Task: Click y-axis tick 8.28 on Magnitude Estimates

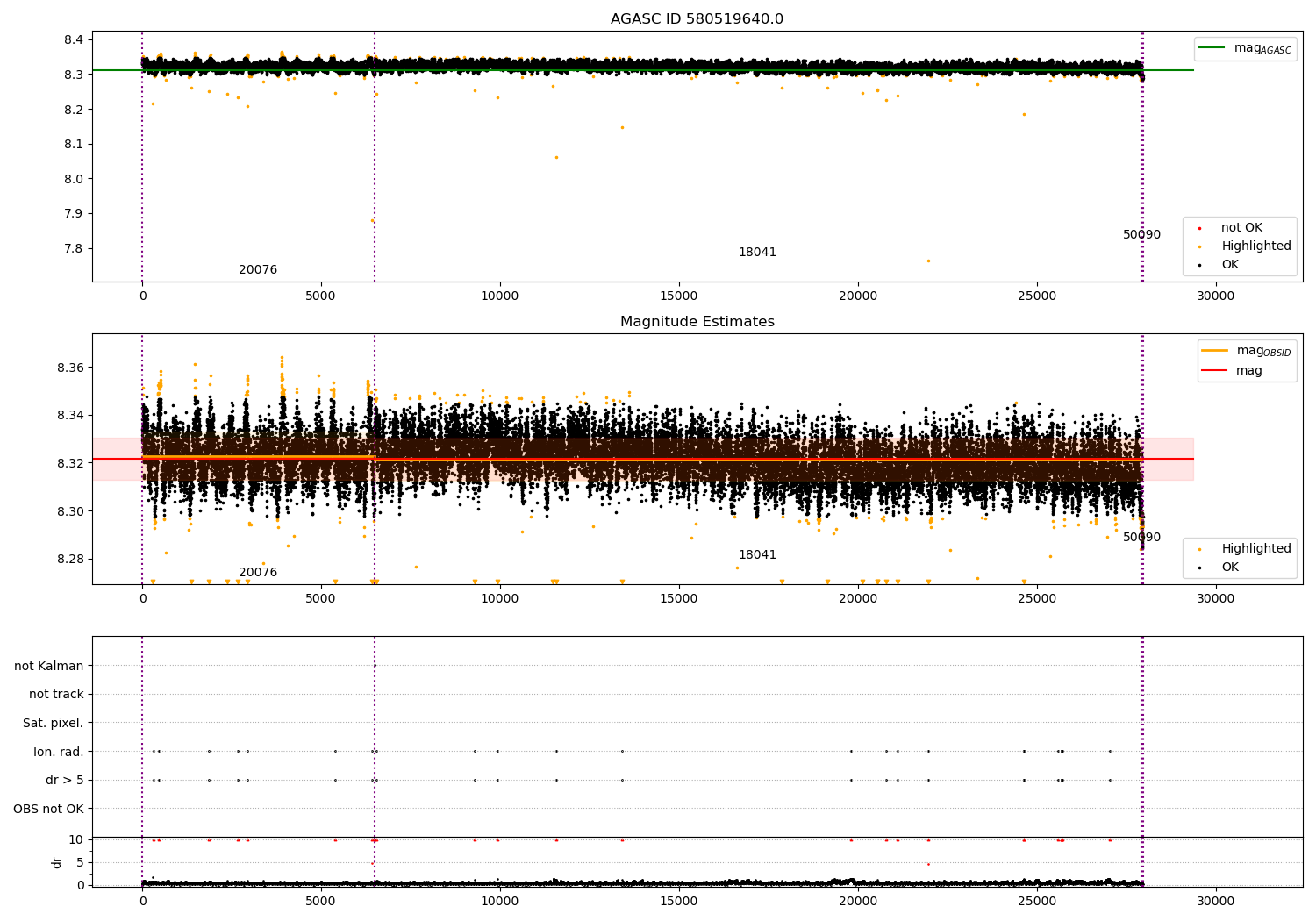Action: [x=70, y=560]
